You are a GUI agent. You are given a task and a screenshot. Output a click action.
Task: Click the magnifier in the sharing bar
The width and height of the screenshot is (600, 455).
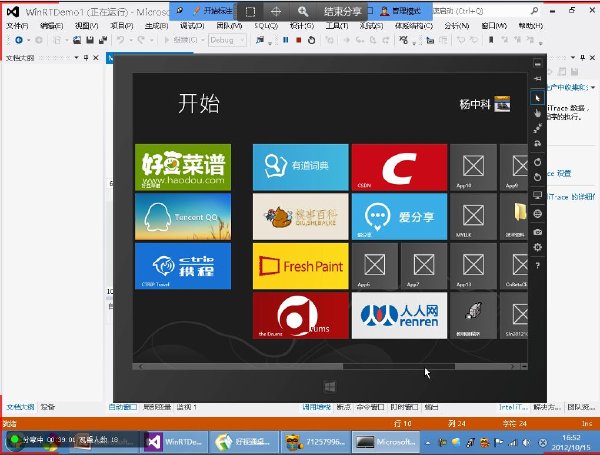(303, 11)
